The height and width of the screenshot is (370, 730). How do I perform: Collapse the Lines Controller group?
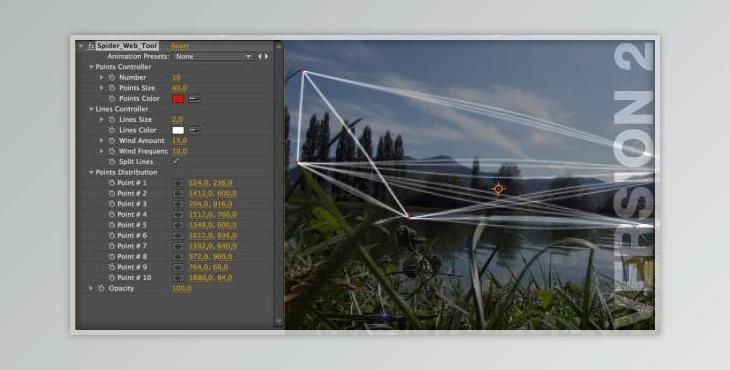(x=91, y=109)
